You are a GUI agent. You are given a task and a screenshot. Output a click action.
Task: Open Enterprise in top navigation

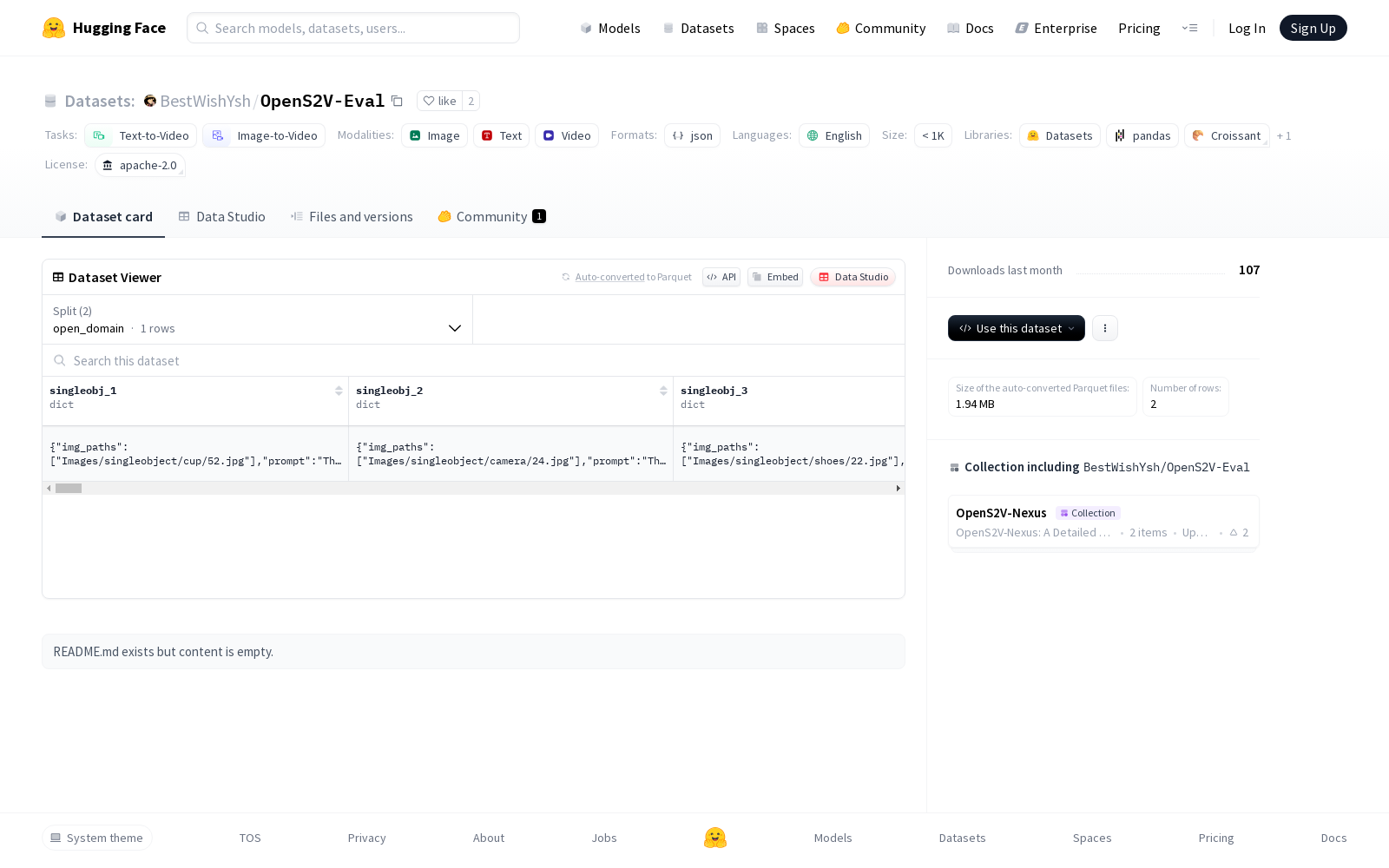1056,28
